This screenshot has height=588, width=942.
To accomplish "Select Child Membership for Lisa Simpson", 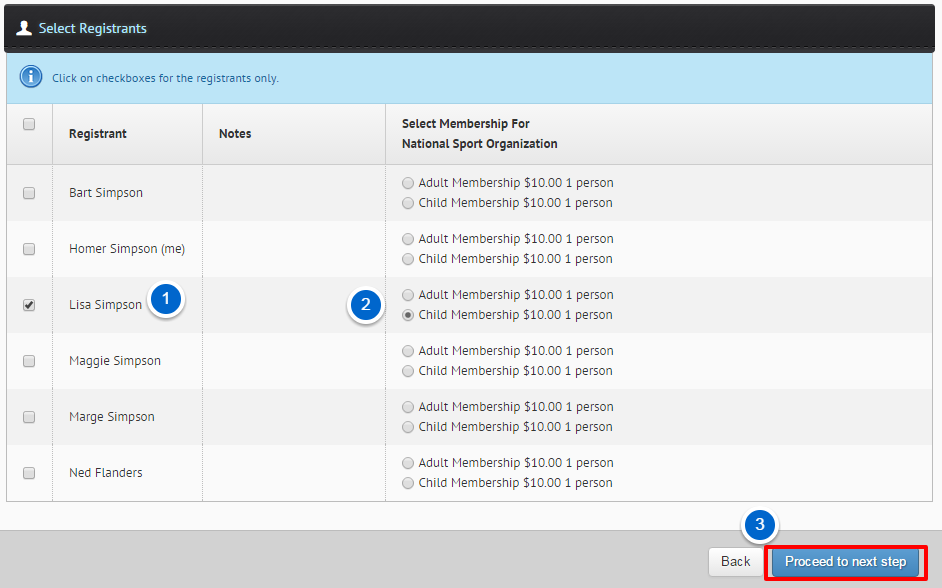I will (408, 315).
